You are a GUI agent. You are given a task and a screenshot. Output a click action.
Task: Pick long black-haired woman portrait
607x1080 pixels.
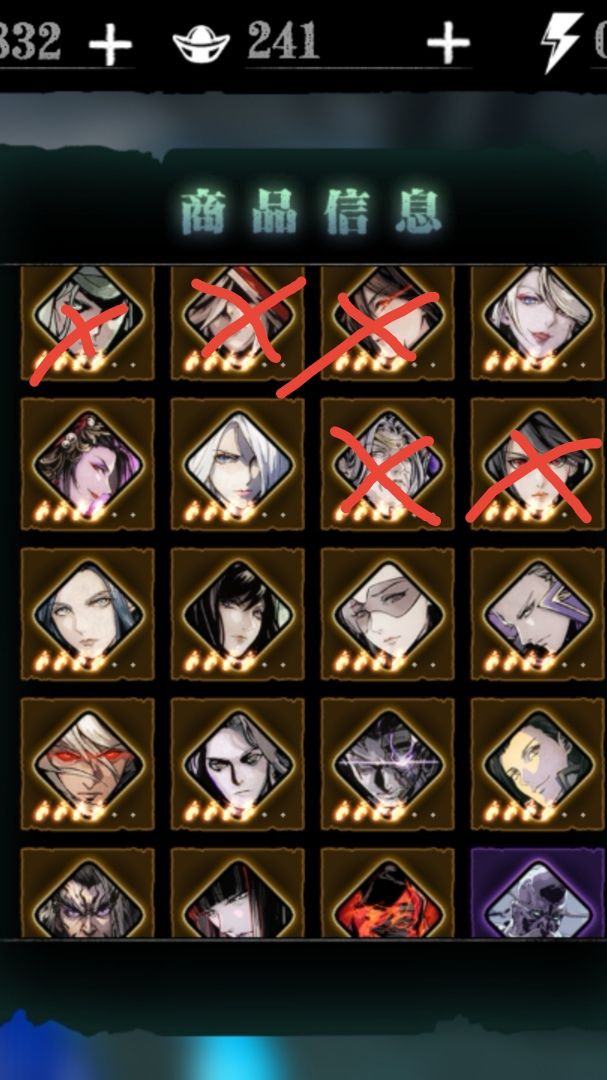pyautogui.click(x=238, y=614)
